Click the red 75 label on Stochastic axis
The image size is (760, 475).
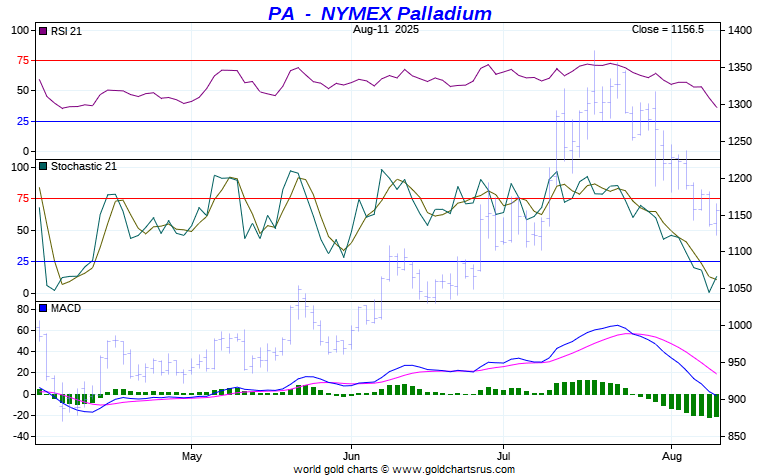click(23, 198)
